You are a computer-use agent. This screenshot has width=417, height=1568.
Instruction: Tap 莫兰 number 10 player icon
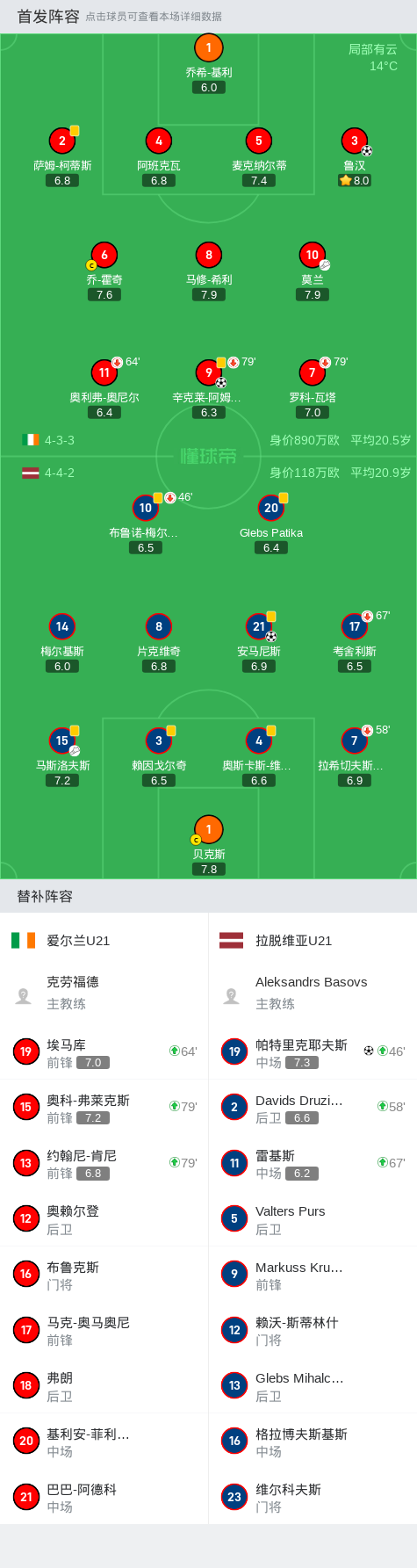tap(313, 255)
